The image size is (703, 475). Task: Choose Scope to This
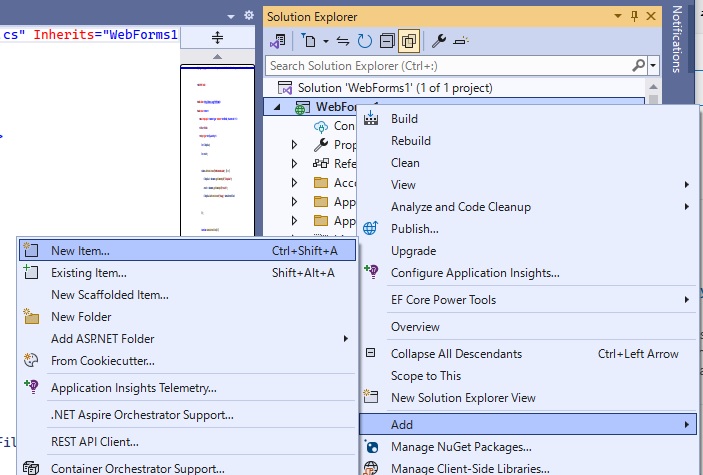[426, 376]
